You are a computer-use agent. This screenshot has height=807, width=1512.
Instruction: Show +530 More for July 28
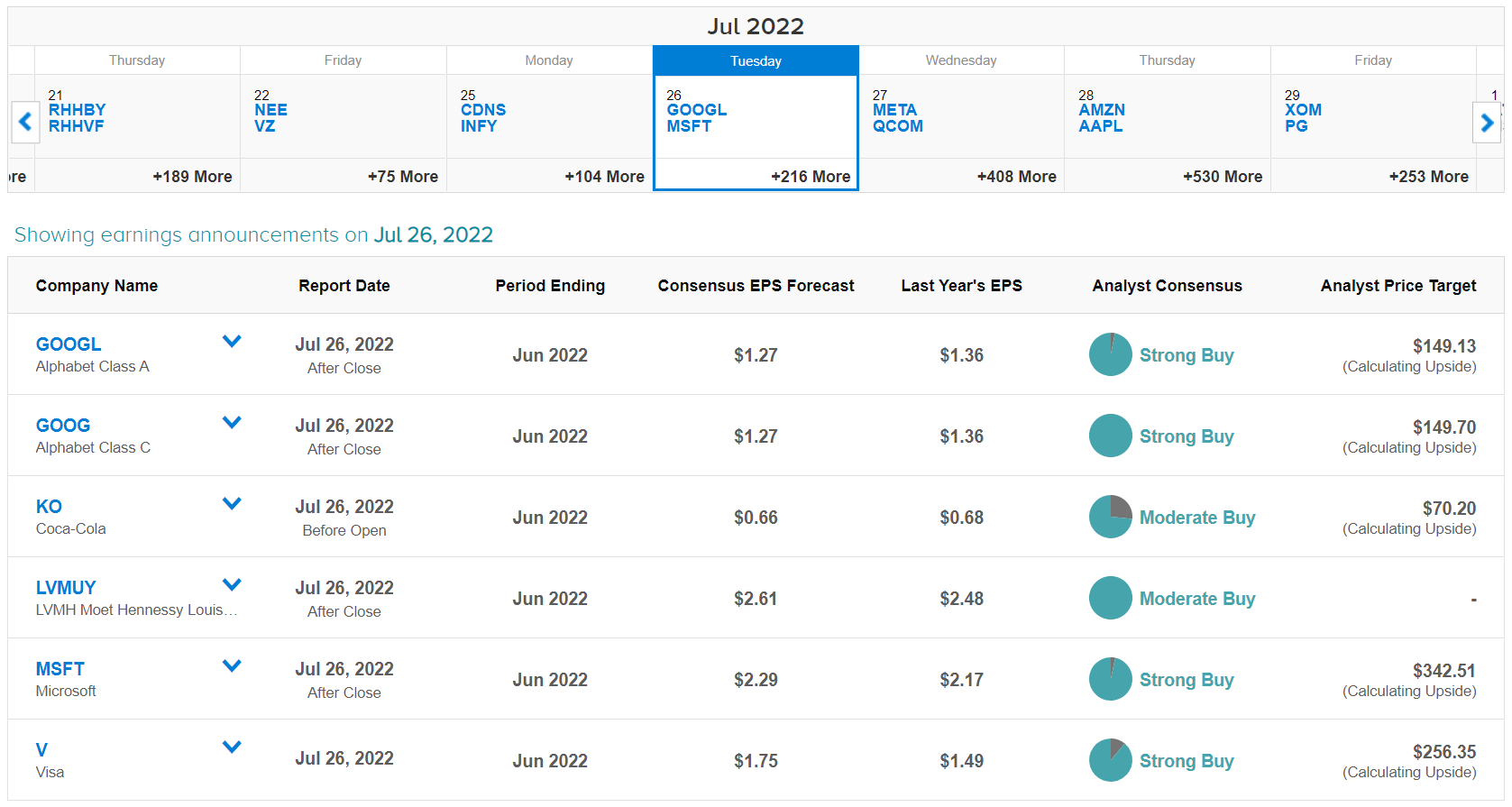pyautogui.click(x=1223, y=177)
